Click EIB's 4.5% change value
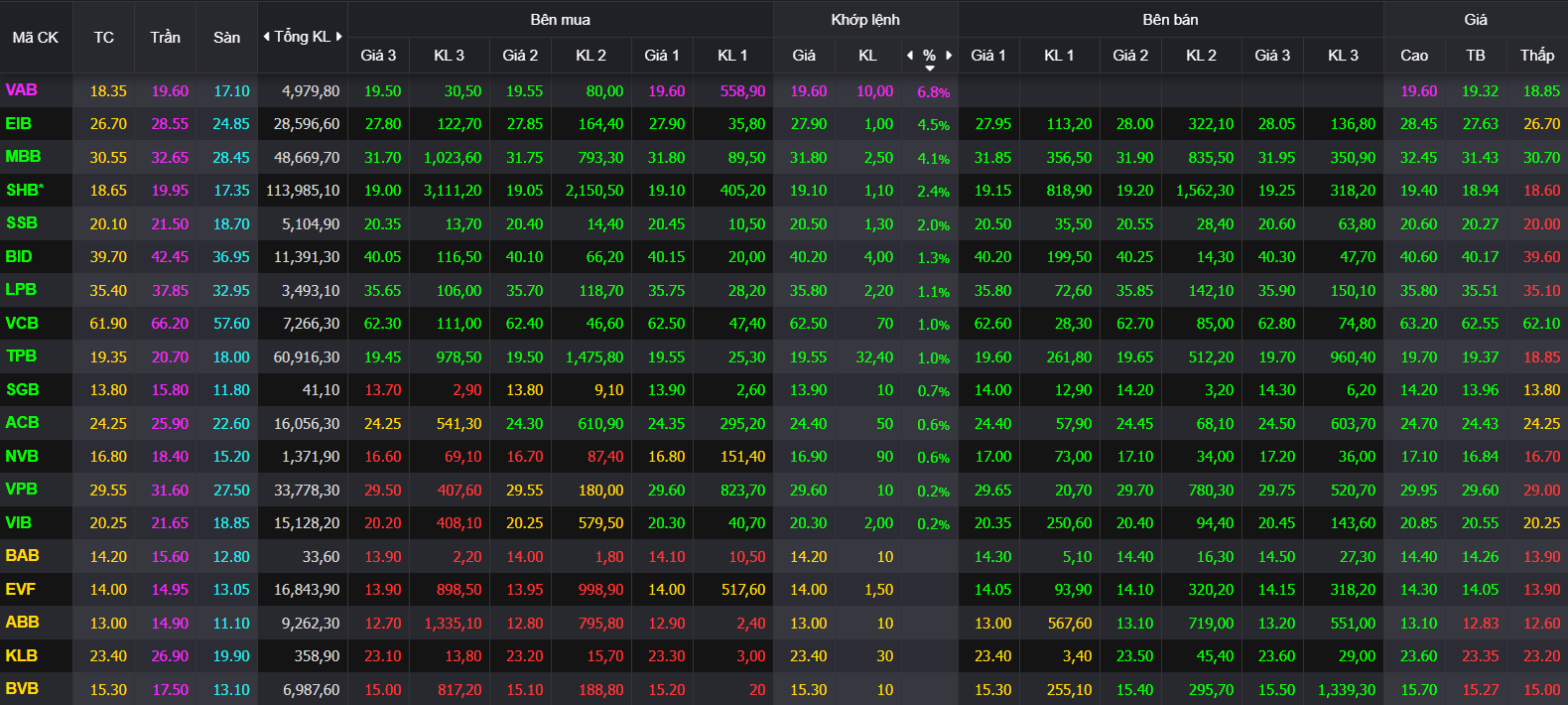The height and width of the screenshot is (705, 1568). tap(933, 125)
